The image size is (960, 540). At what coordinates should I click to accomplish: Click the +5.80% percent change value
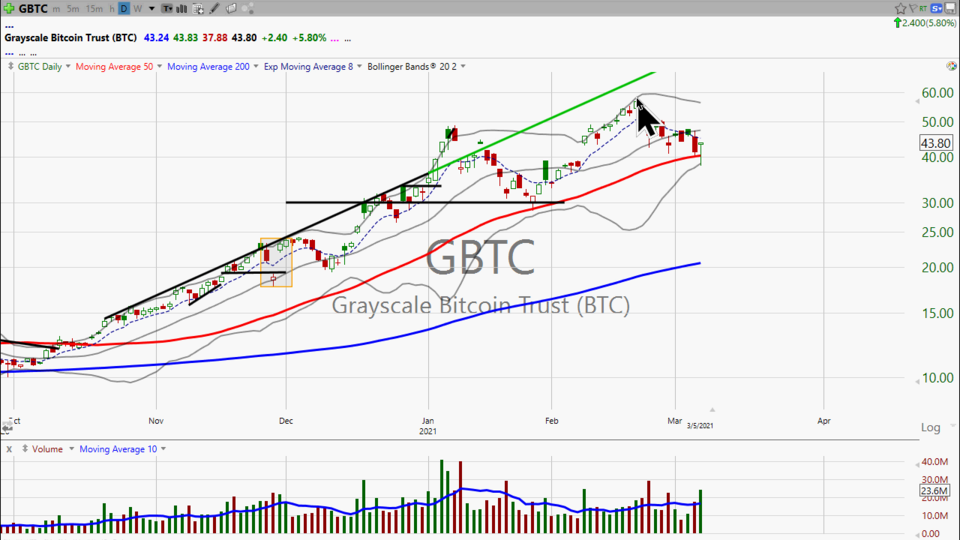pos(309,38)
